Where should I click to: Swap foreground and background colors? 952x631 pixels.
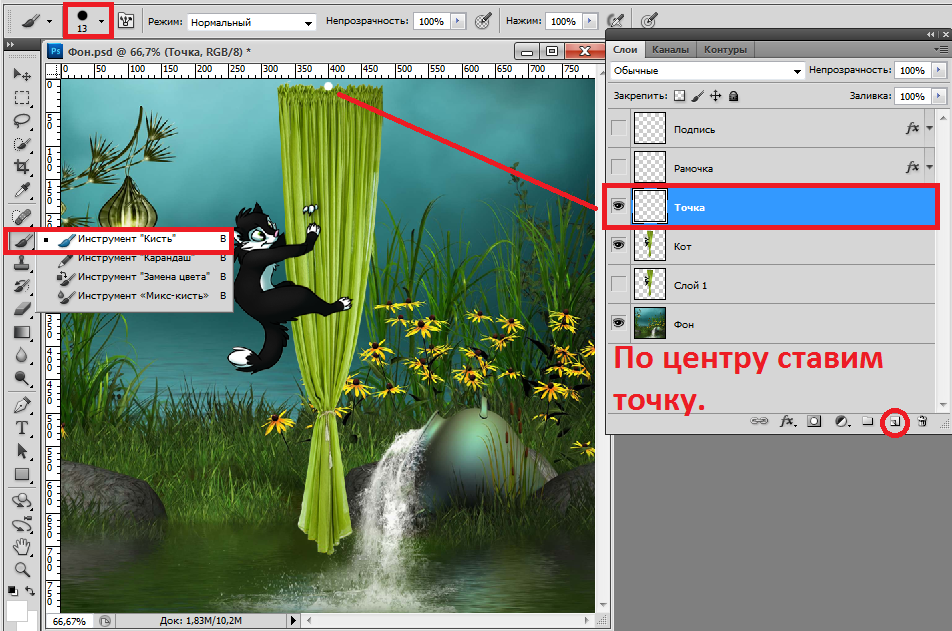(30, 590)
